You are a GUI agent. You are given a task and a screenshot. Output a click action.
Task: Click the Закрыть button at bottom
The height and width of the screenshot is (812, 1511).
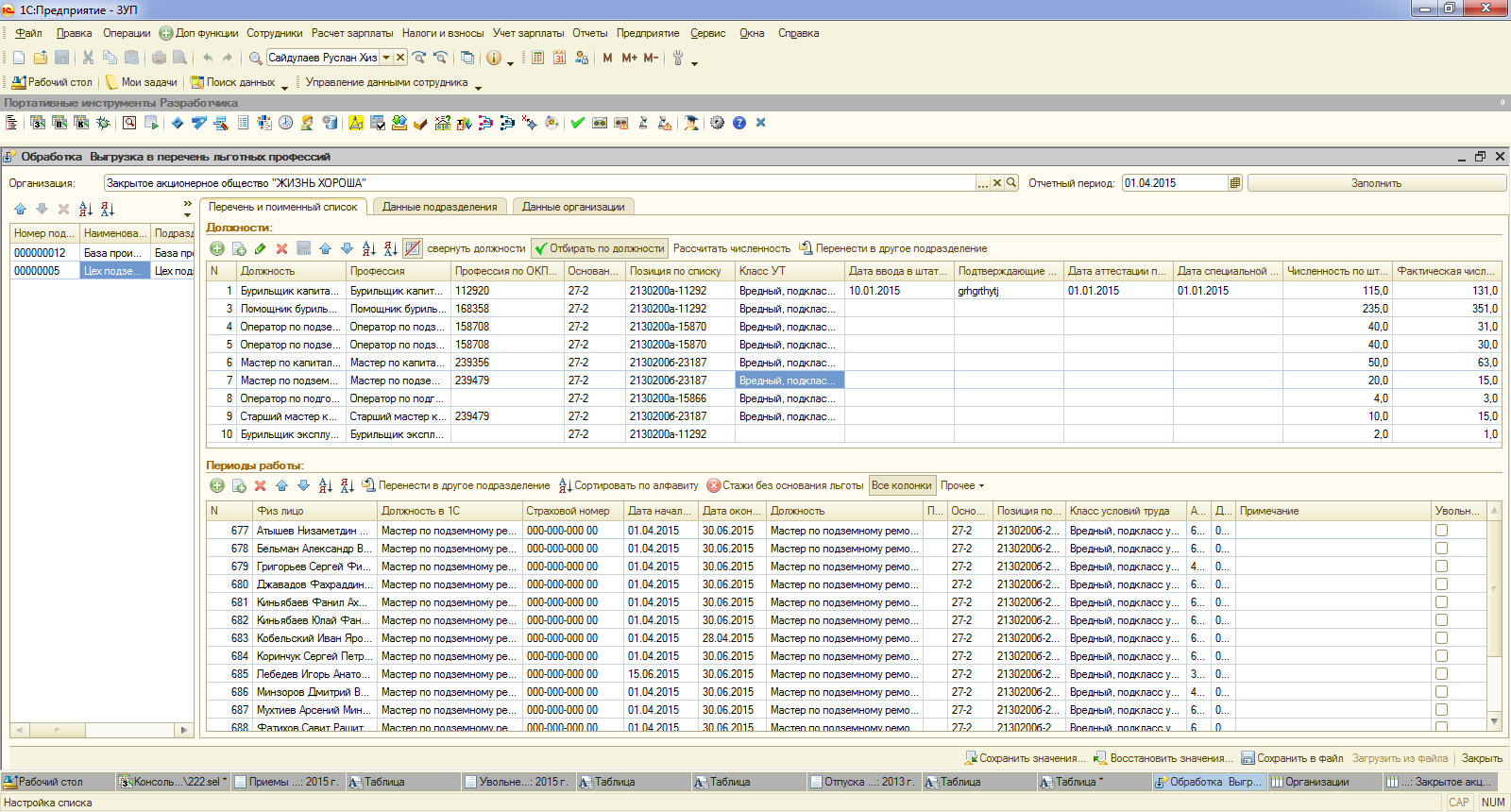click(1482, 758)
